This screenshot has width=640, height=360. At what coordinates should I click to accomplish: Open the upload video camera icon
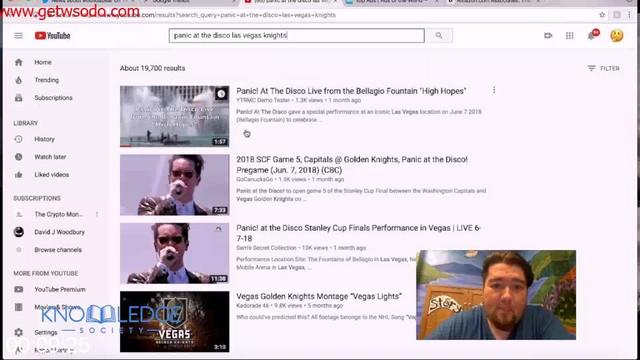(x=548, y=36)
